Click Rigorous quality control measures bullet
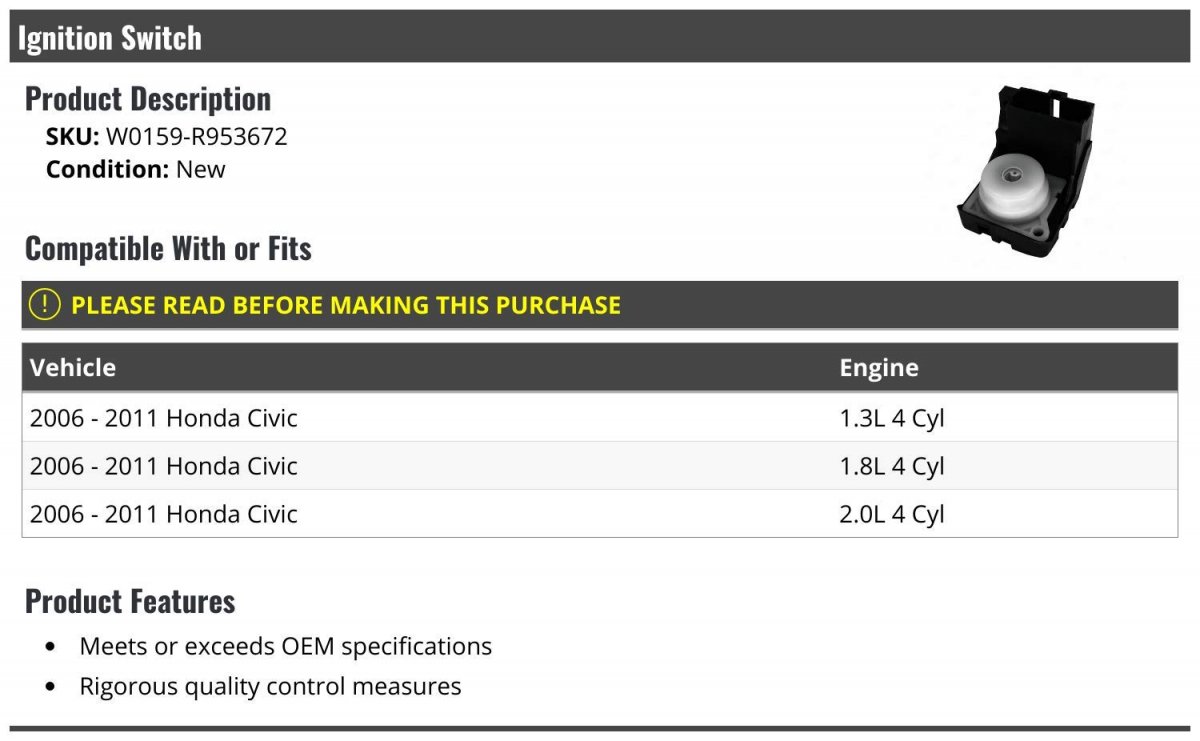 270,686
